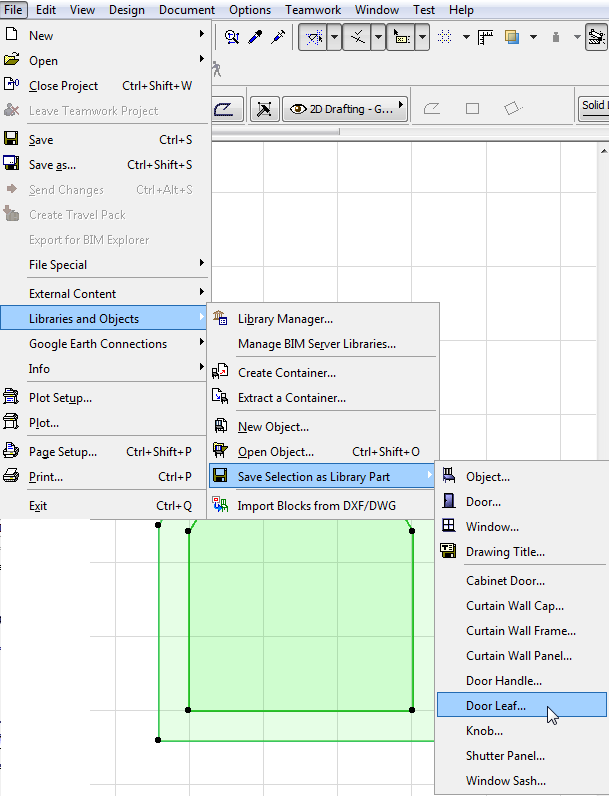Click the Window grid icon
Image resolution: width=609 pixels, height=796 pixels.
point(449,525)
